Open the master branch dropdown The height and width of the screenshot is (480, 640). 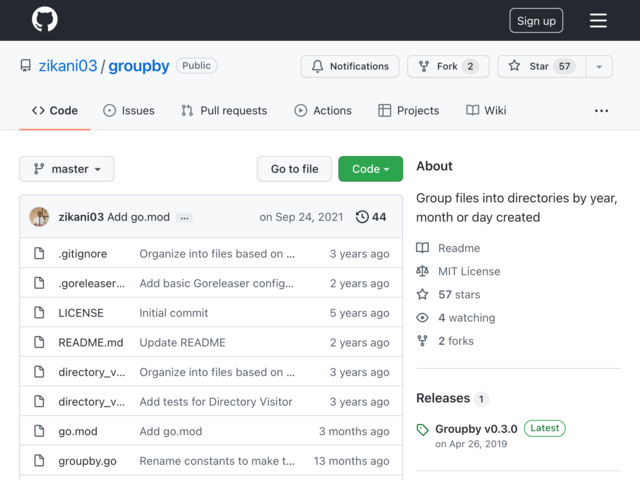[67, 169]
